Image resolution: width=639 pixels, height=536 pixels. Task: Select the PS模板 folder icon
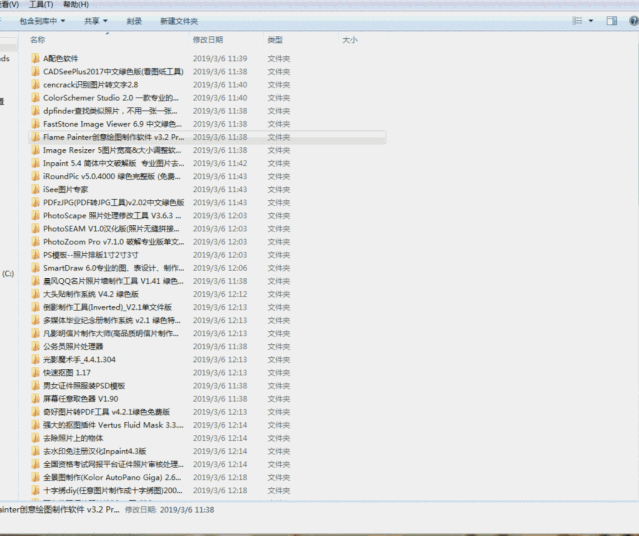[x=36, y=255]
